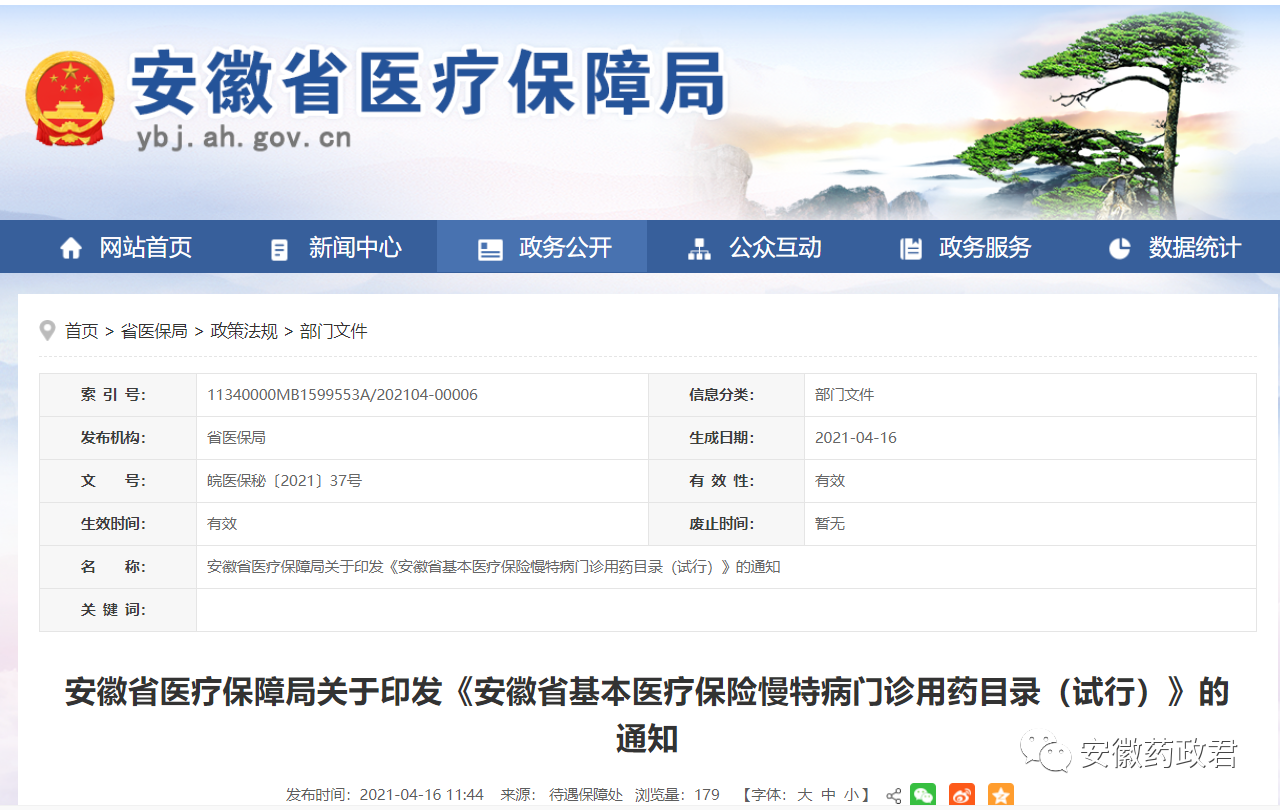
Task: Click the national emblem logo
Action: click(x=69, y=99)
